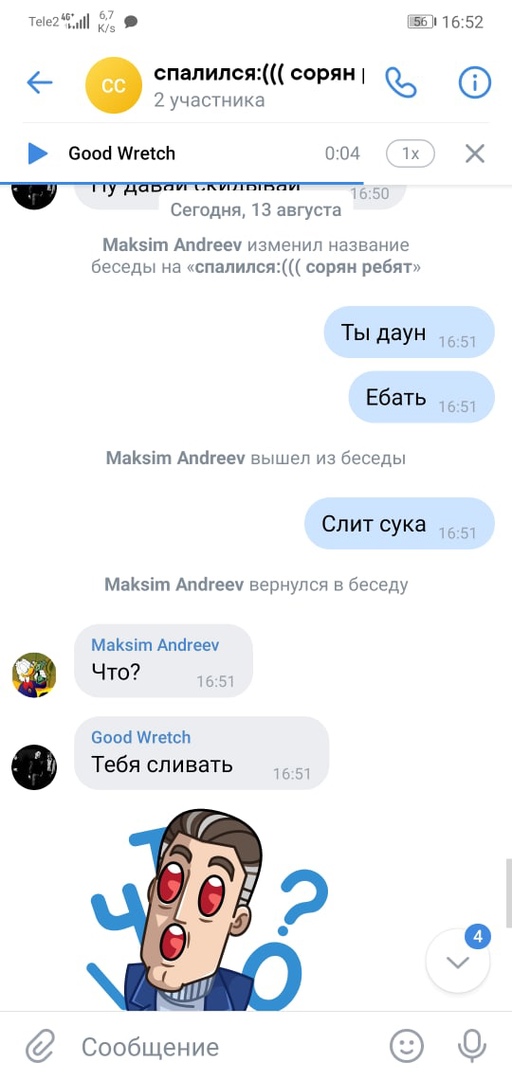The width and height of the screenshot is (512, 1080).
Task: Open the attachment paperclip menu
Action: point(40,1048)
